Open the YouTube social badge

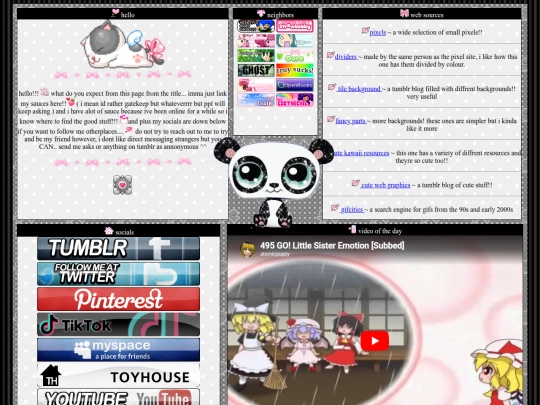pos(118,397)
